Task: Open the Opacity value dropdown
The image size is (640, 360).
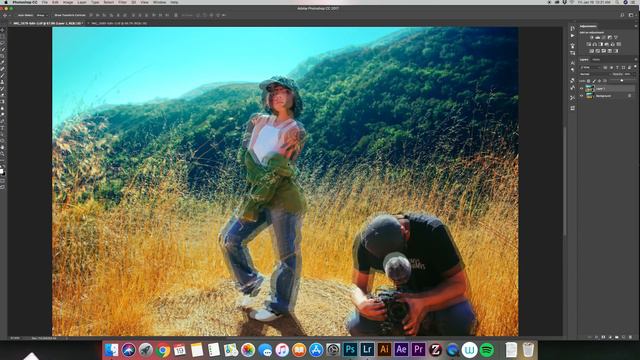Action: [634, 74]
